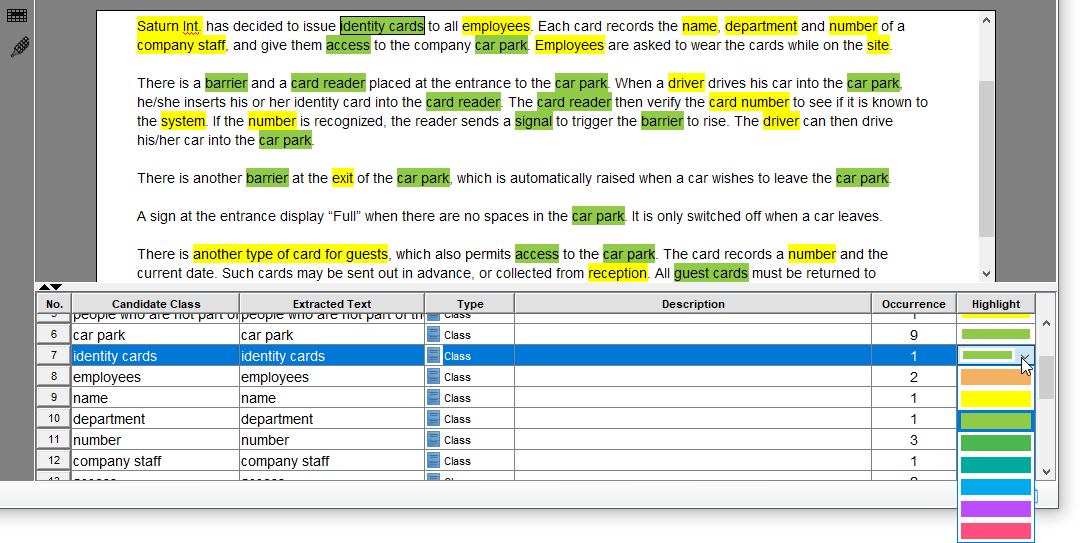Select the purple highlight color
This screenshot has width=1080, height=543.
pos(995,509)
